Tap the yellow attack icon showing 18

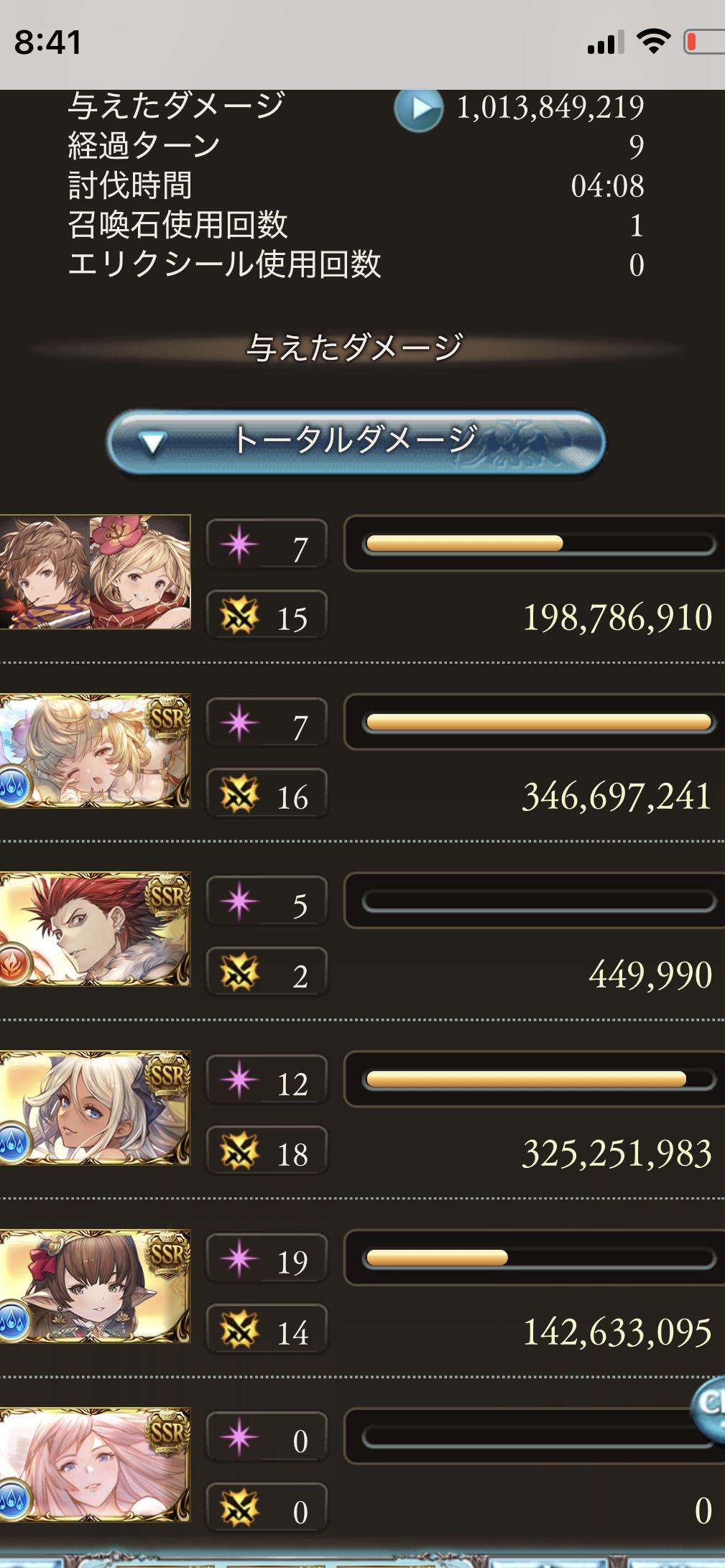coord(239,1152)
